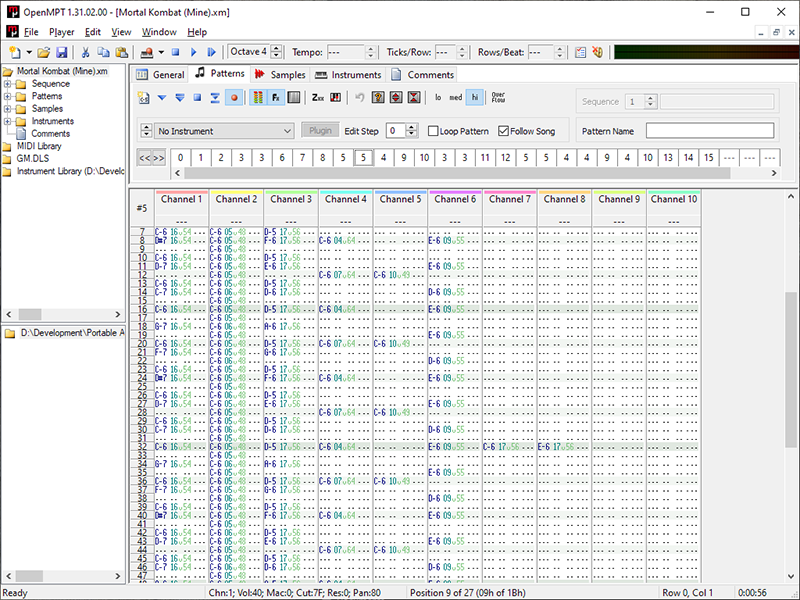The height and width of the screenshot is (600, 800).
Task: Click the Cut scissors icon
Action: 86,52
